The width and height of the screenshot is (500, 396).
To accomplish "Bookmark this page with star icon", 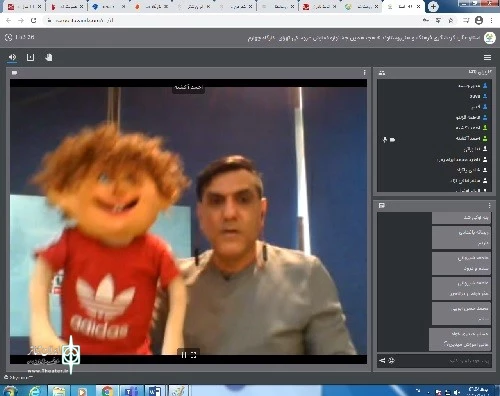I will 451,21.
